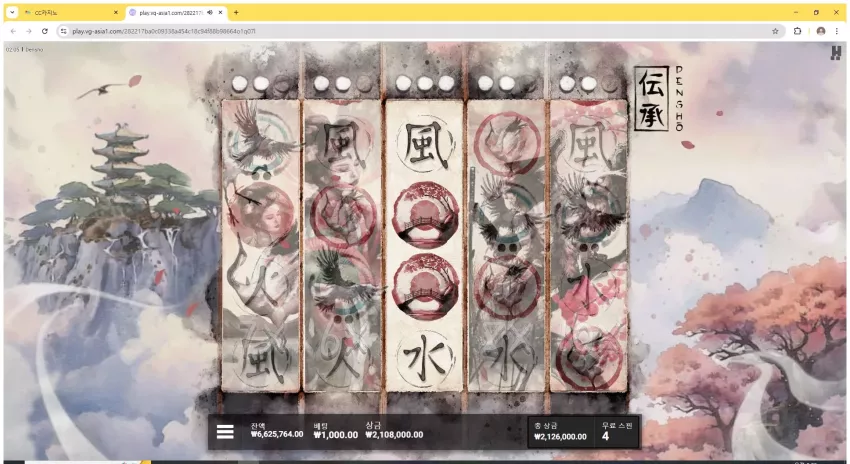This screenshot has height=464, width=850.
Task: Bookmark this page with the star icon
Action: [x=775, y=31]
